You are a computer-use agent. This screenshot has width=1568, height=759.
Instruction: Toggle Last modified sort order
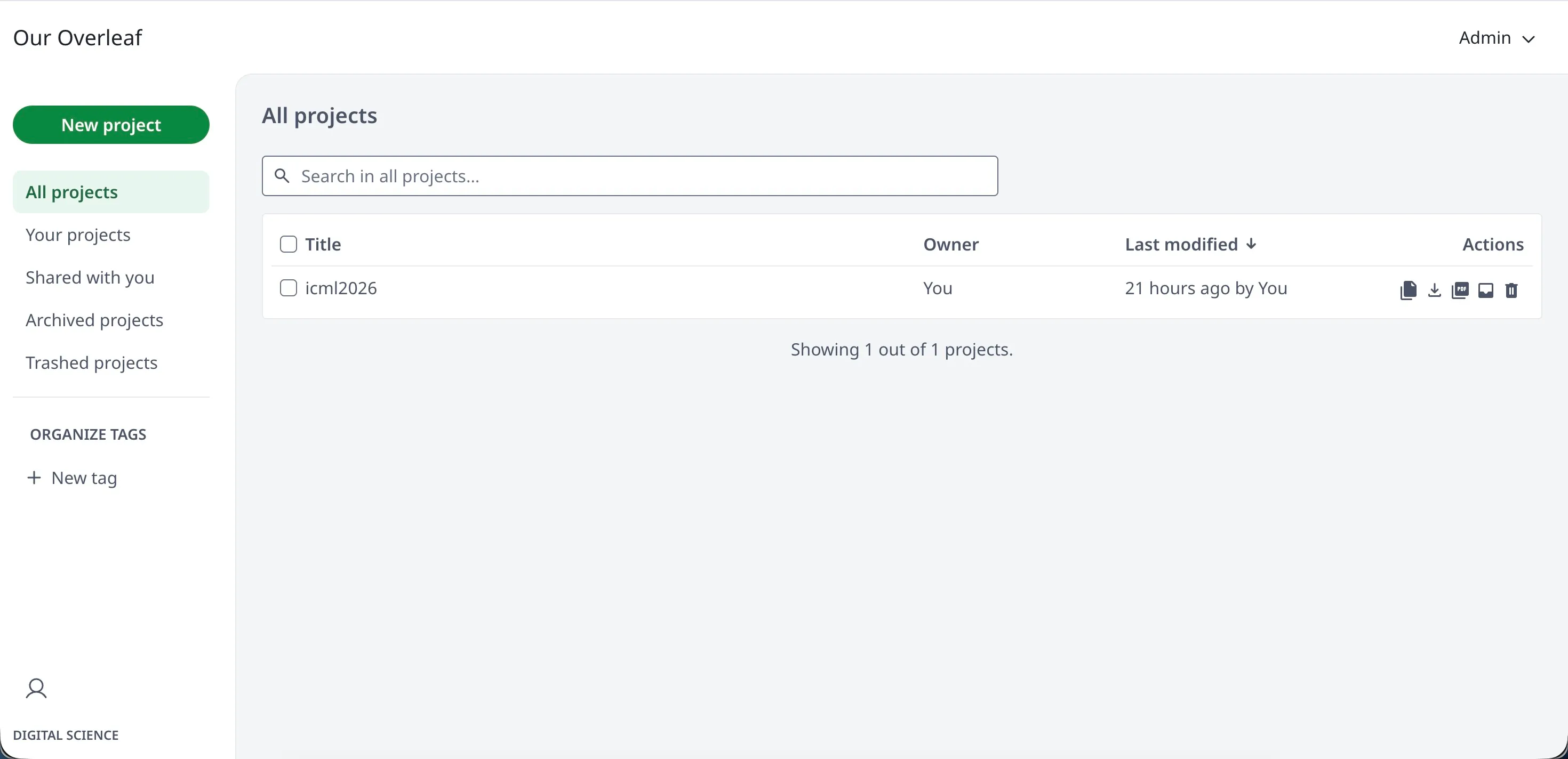1190,245
